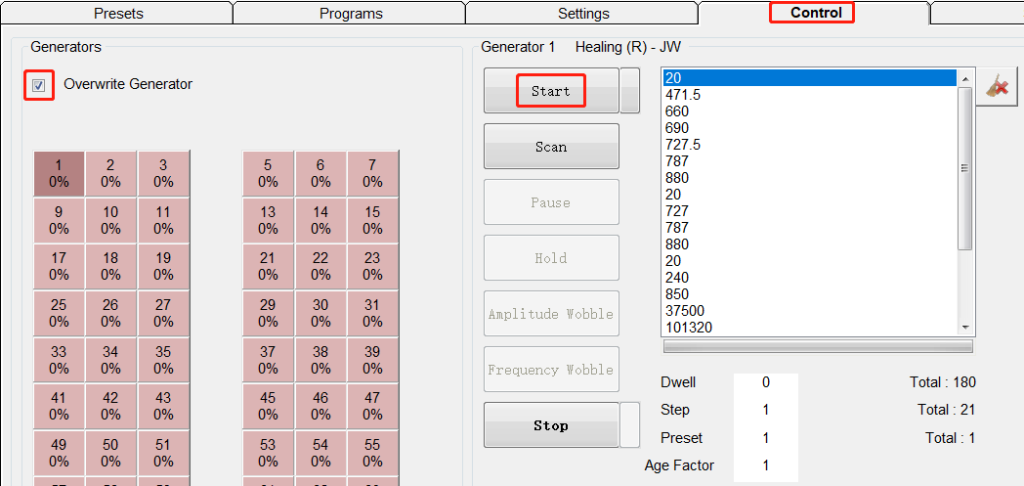Click the Dwell value field
Screen dimensions: 1024x486
pos(765,382)
